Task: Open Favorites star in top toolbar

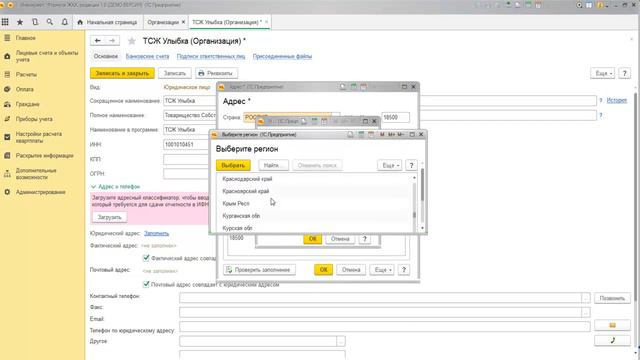Action: tap(20, 22)
